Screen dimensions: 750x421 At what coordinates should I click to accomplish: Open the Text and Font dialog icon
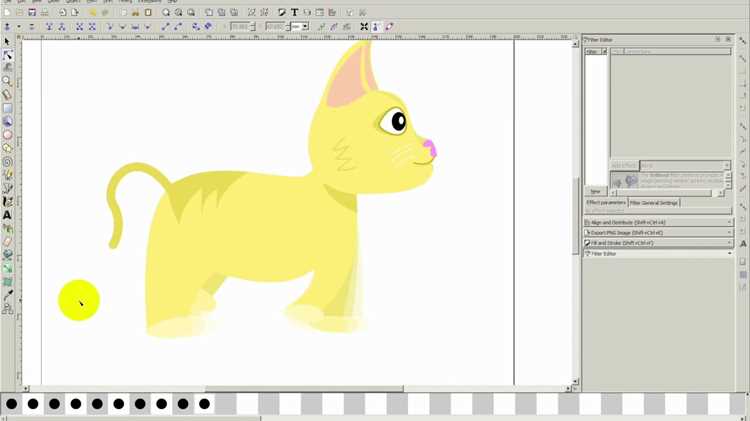tap(294, 12)
